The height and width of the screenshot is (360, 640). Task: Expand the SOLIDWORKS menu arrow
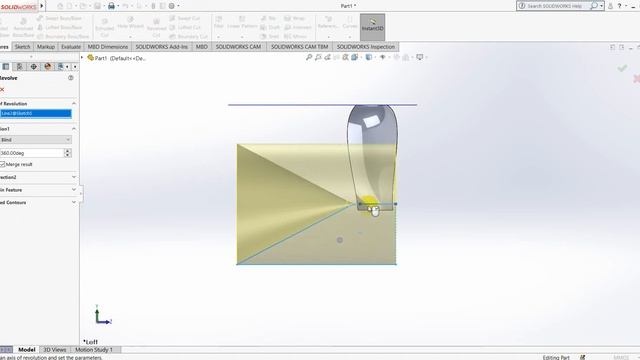[42, 6]
